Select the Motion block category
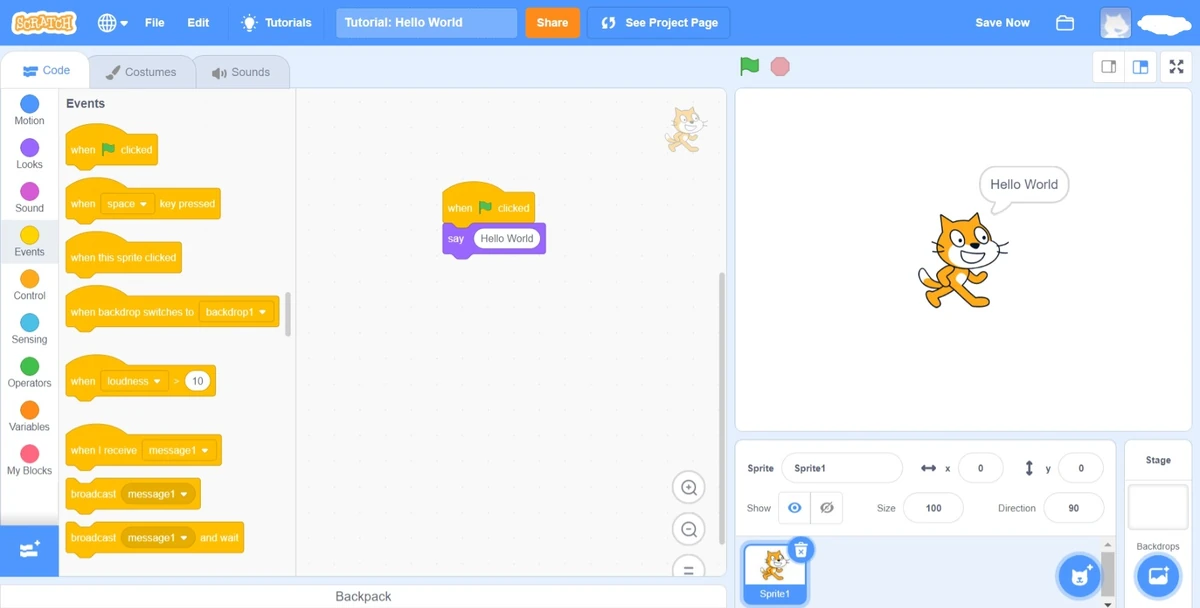Image resolution: width=1200 pixels, height=608 pixels. tap(29, 108)
